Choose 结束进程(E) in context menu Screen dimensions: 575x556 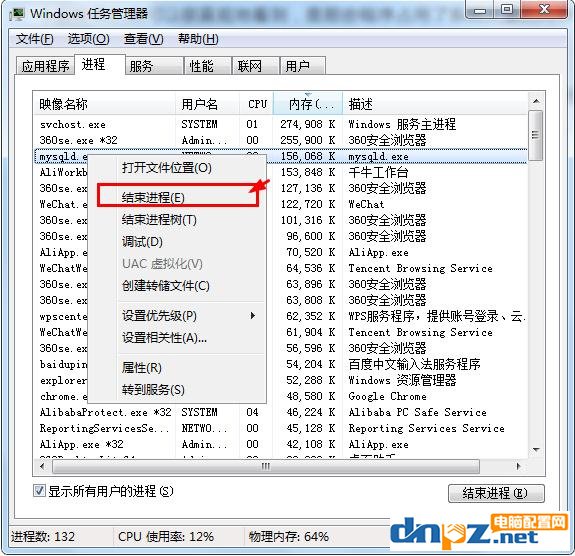[177, 198]
